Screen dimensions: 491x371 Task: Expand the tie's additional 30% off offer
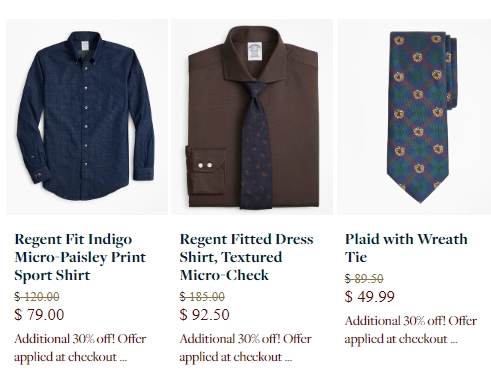pyautogui.click(x=411, y=330)
